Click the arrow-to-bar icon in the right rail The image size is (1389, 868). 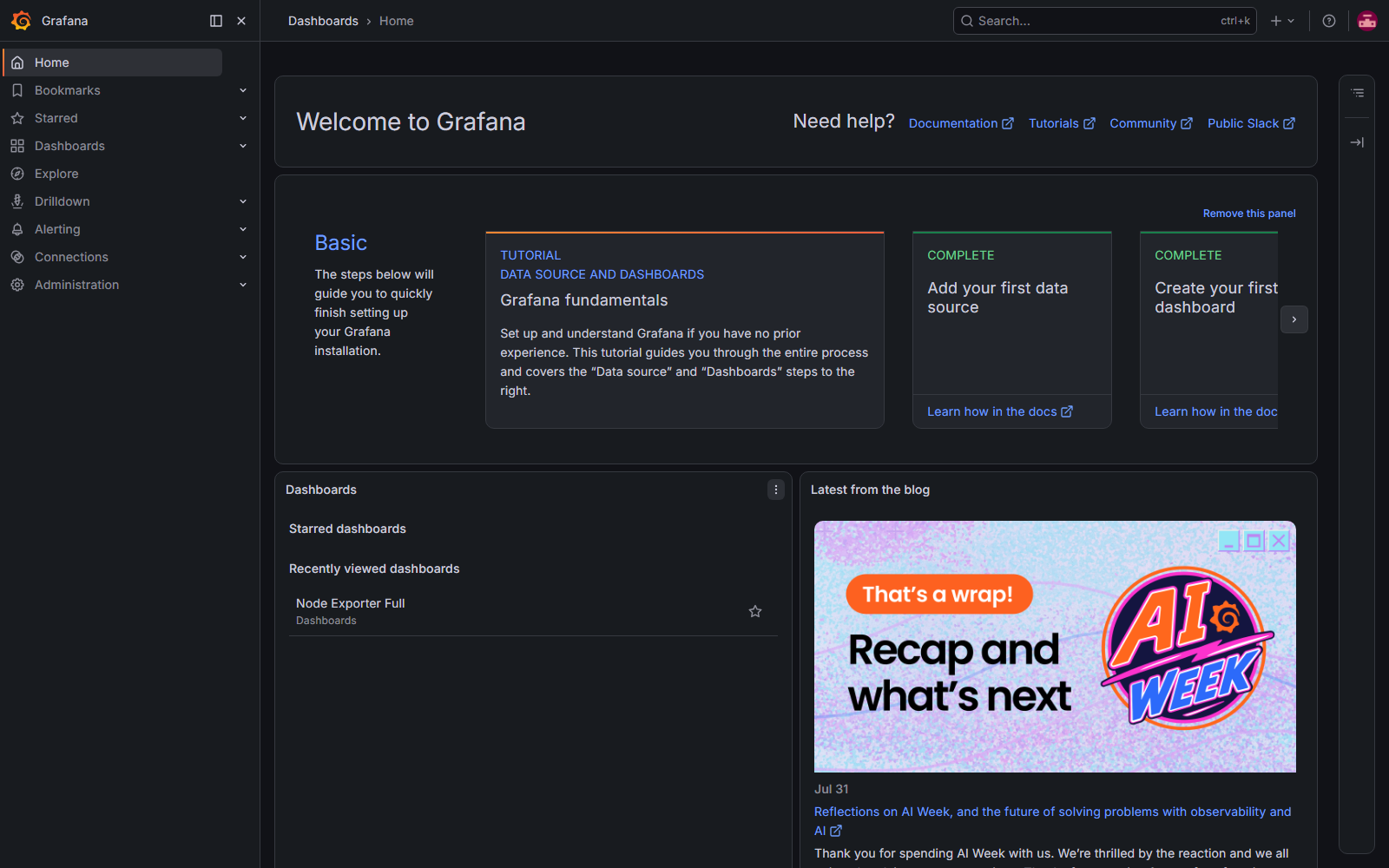[1358, 142]
